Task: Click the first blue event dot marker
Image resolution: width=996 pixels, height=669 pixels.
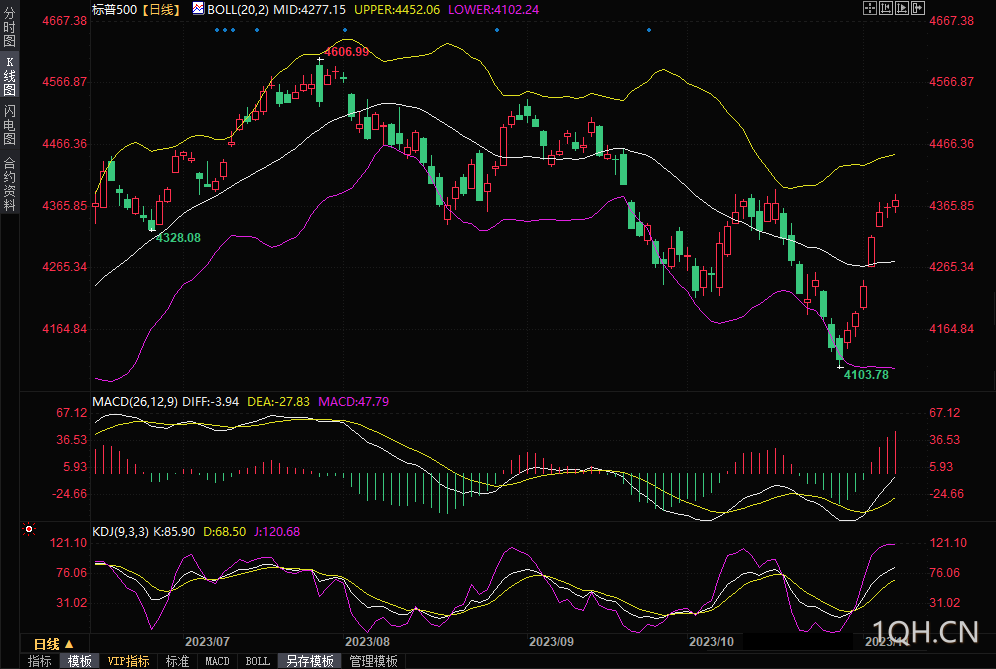Action: pyautogui.click(x=217, y=29)
